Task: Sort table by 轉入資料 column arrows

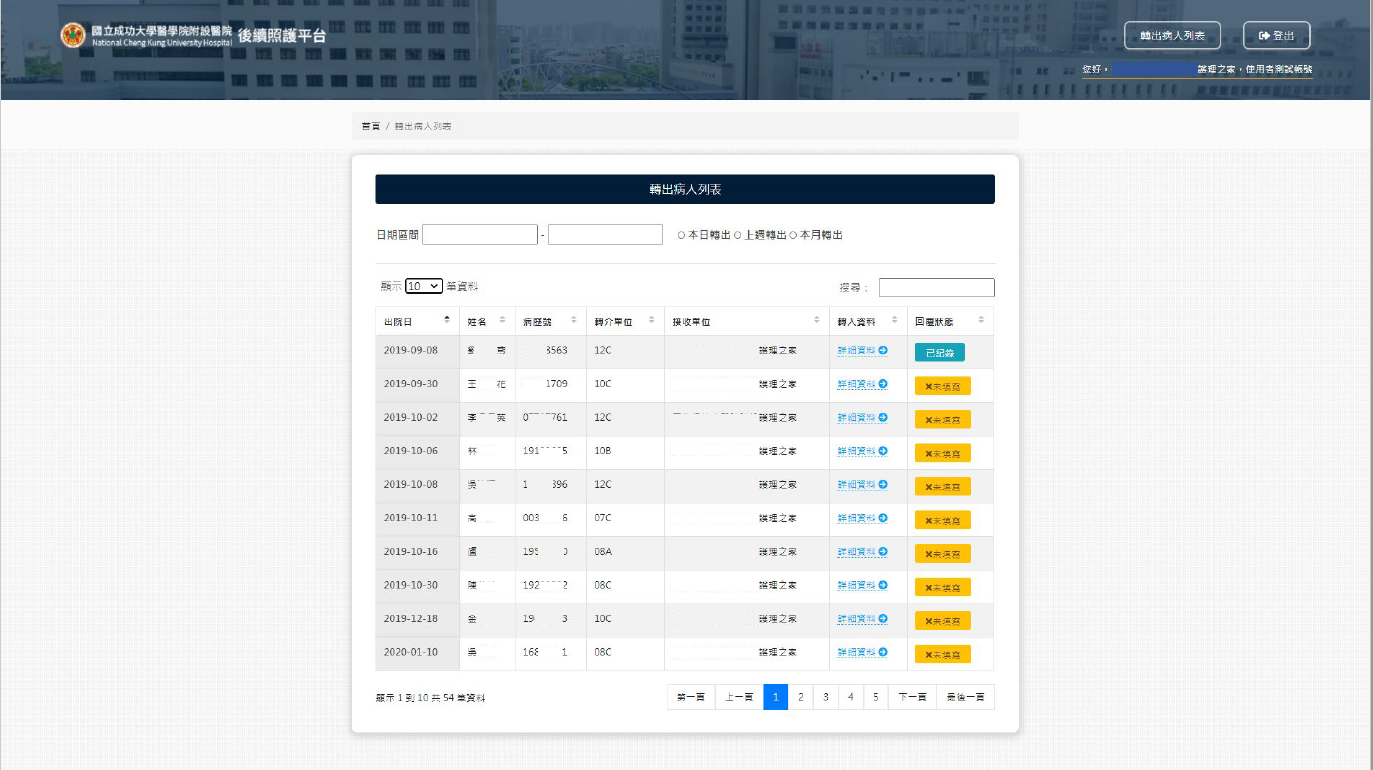Action: click(x=895, y=321)
